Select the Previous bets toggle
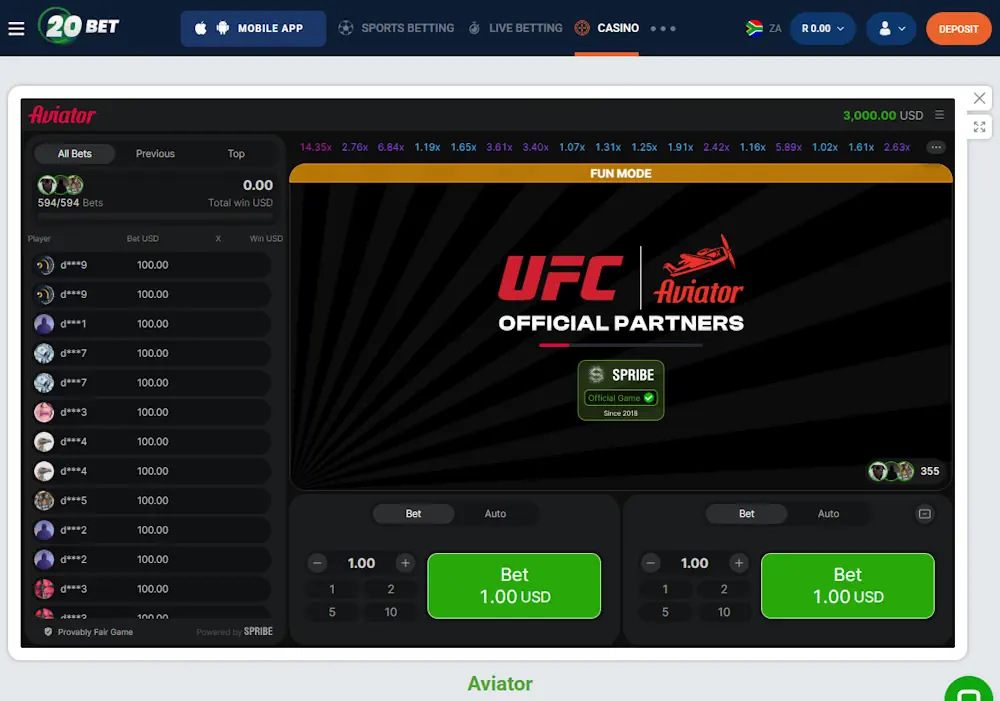The width and height of the screenshot is (1000, 701). pos(155,154)
